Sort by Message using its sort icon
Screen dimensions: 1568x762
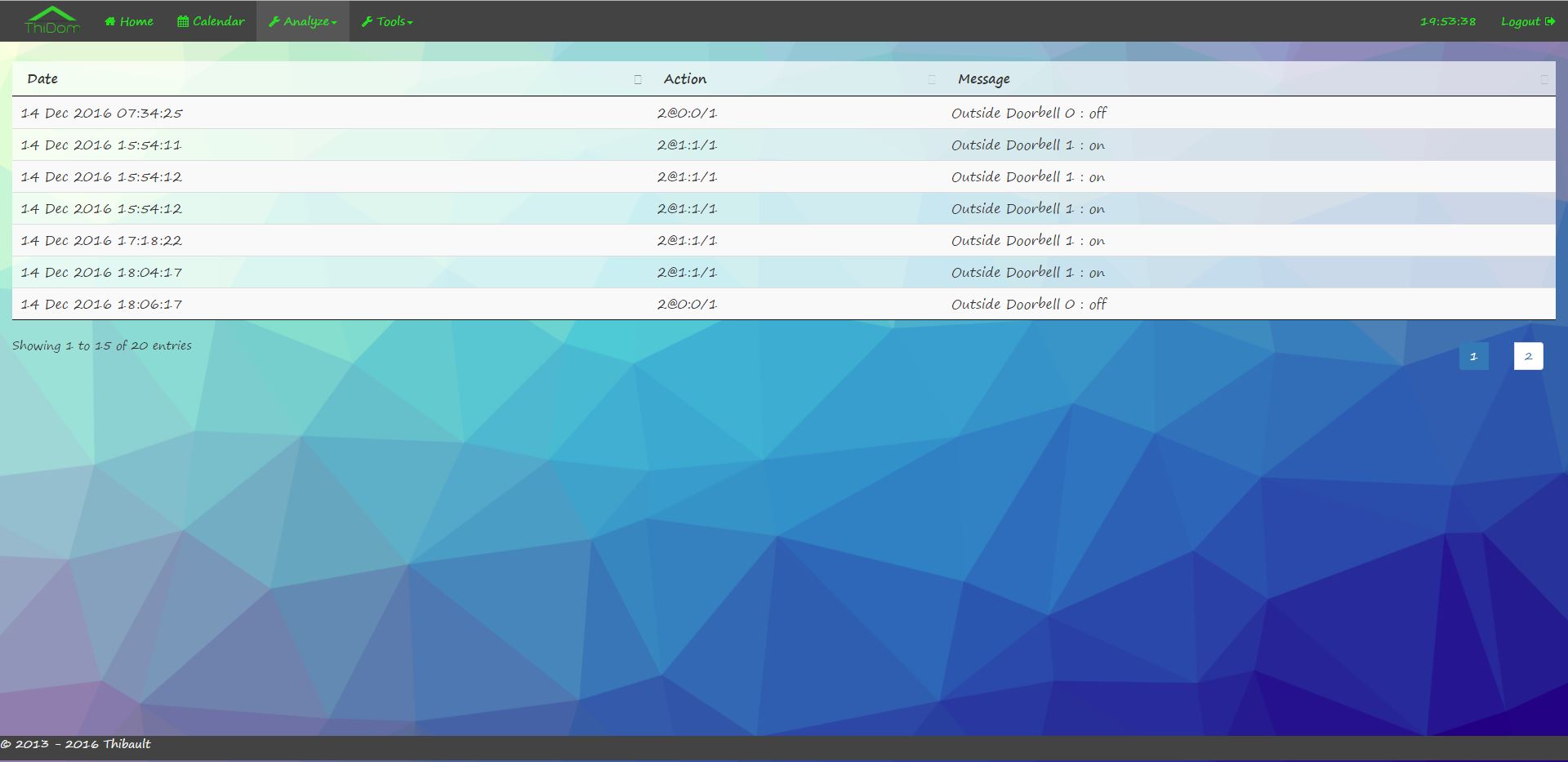pyautogui.click(x=1543, y=79)
